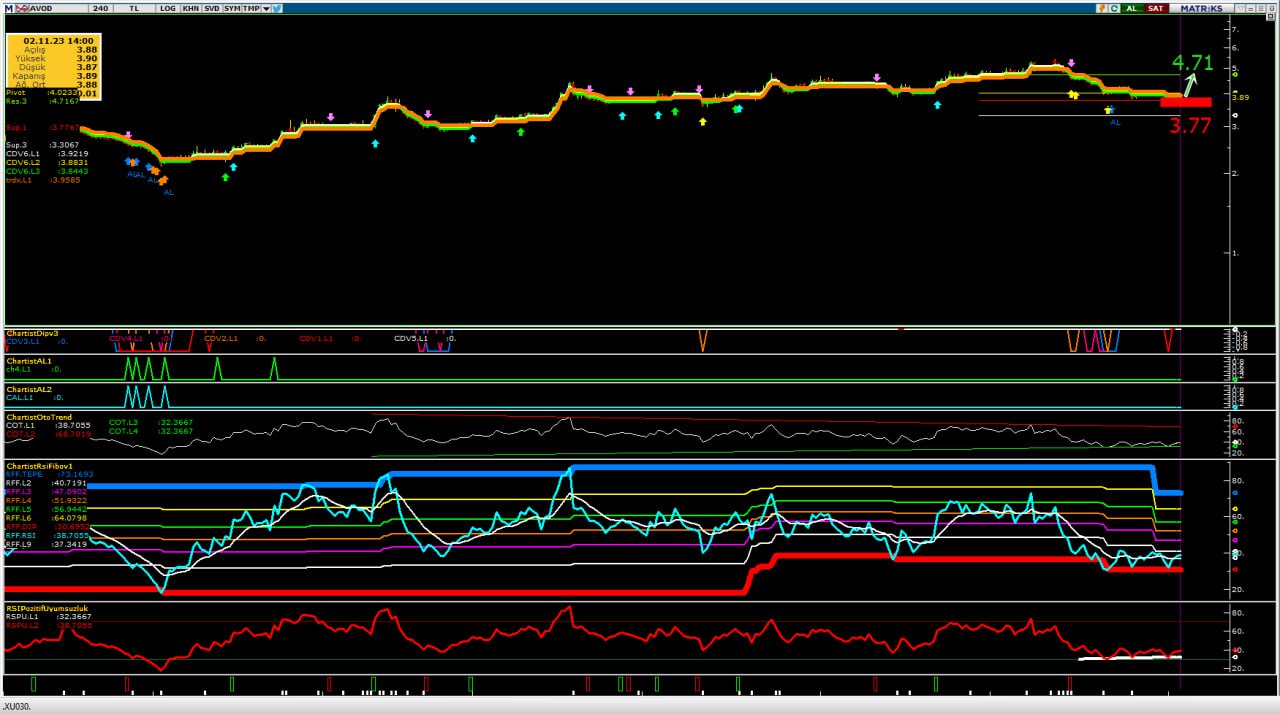Change the 240 period selector
Screen dimensions: 1280x714
click(100, 8)
